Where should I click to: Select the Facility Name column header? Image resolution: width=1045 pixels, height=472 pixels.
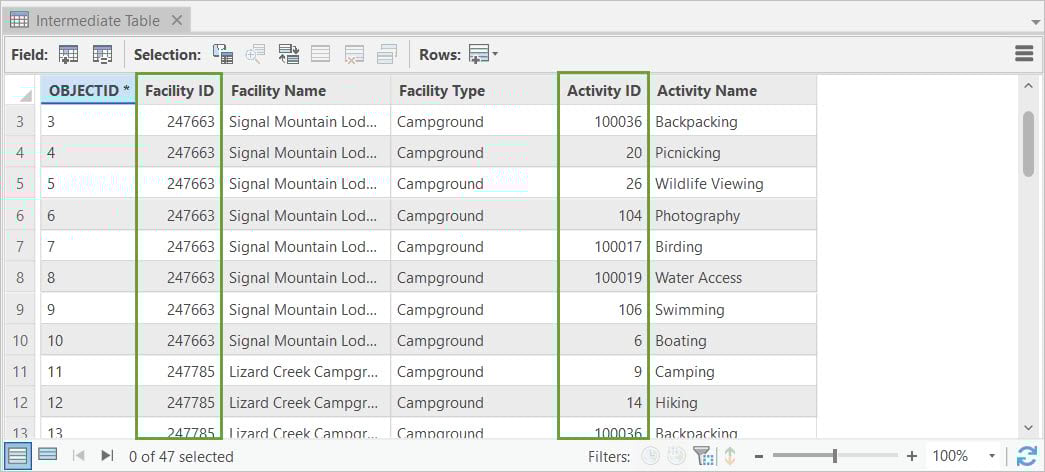point(306,91)
